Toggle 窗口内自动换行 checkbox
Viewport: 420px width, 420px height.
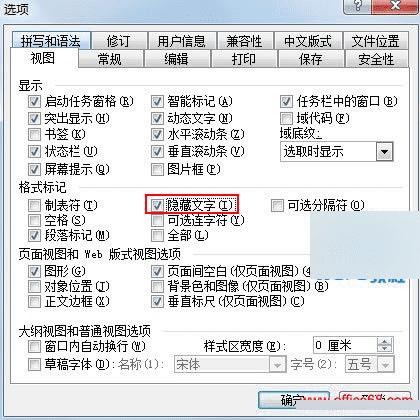tap(34, 346)
